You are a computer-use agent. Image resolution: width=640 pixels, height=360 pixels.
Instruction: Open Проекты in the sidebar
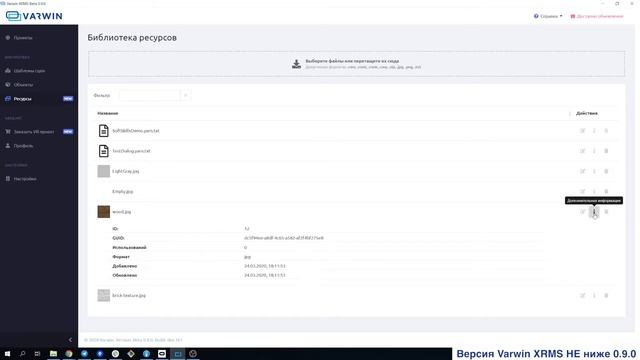(23, 38)
